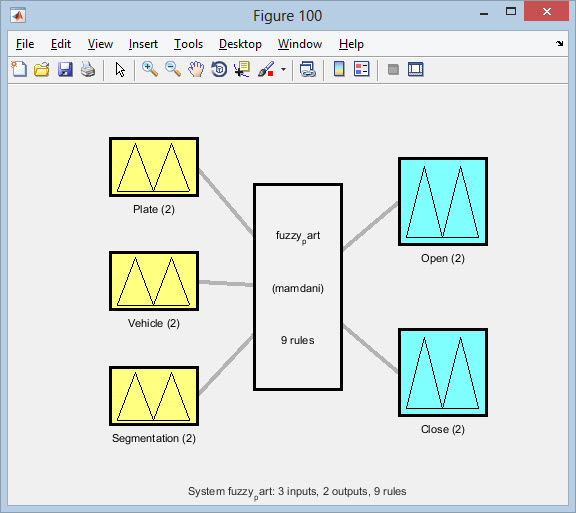Open a file with the folder icon

point(42,69)
